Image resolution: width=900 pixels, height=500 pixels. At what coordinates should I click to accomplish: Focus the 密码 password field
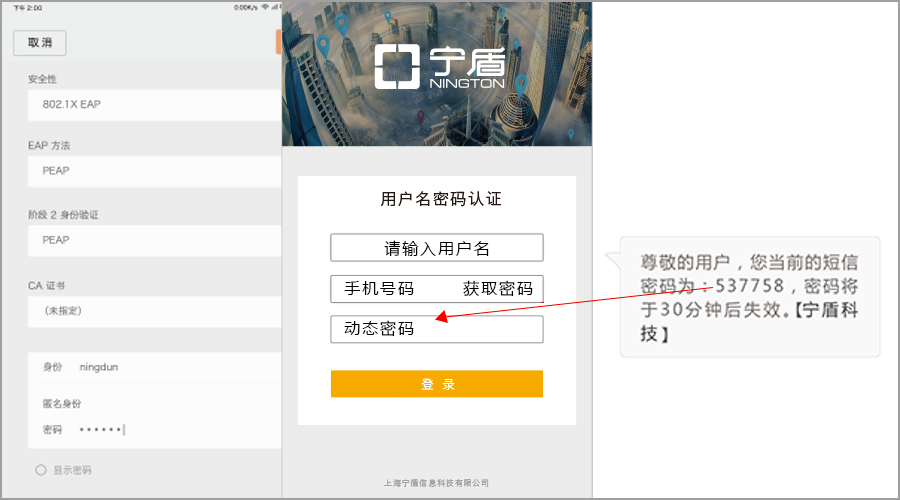point(154,429)
